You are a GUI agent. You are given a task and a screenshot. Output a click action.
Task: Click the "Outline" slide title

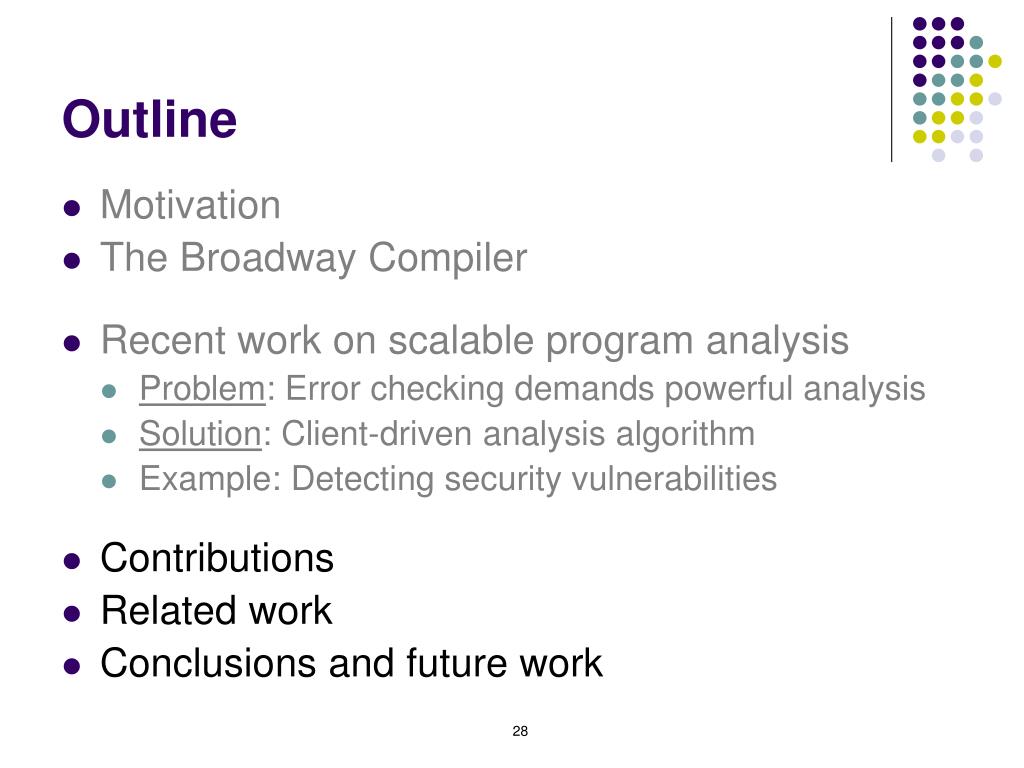pyautogui.click(x=150, y=120)
